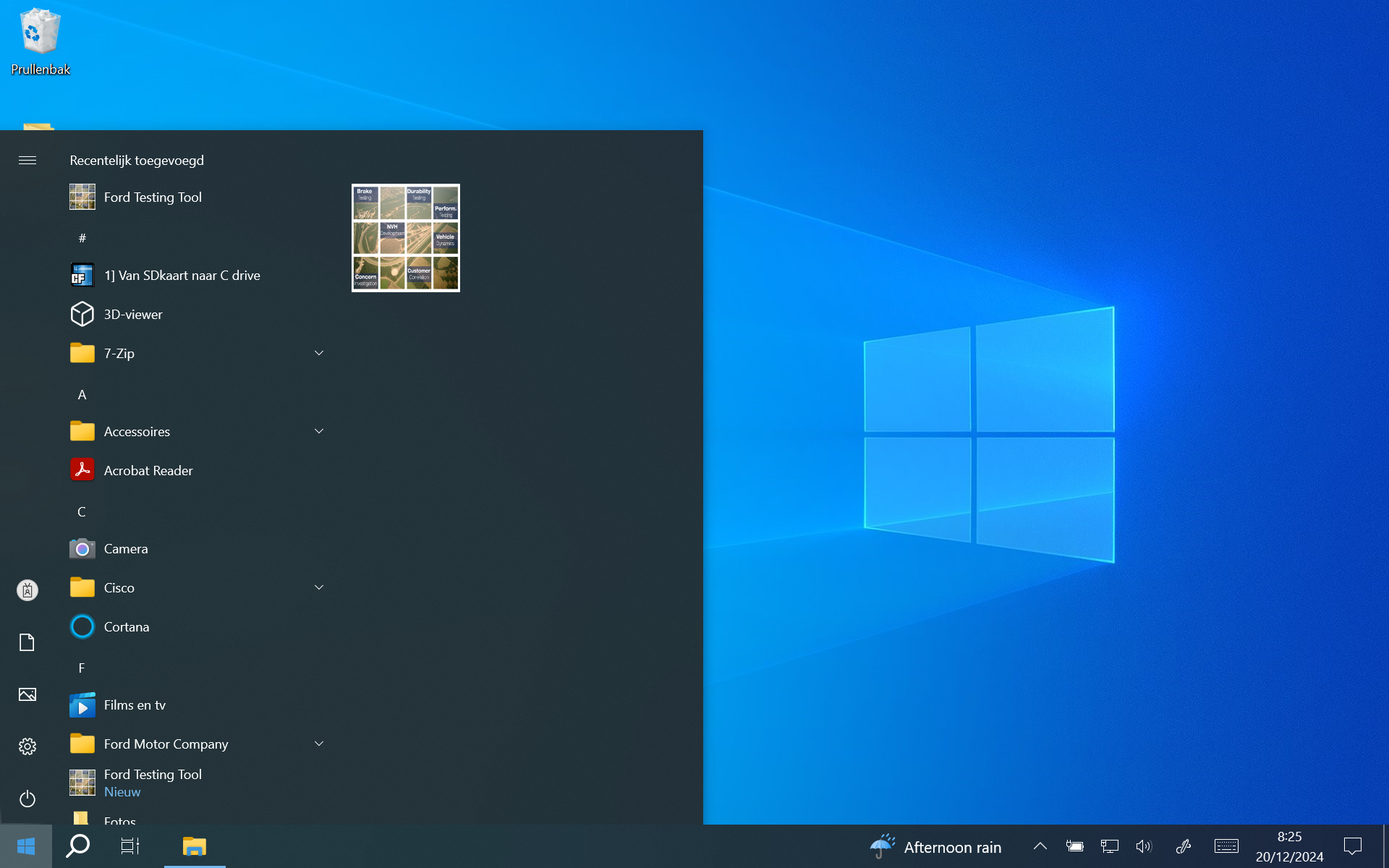Screen dimensions: 1389x868
Task: Open the 7-Zip folder icon
Action: click(82, 354)
